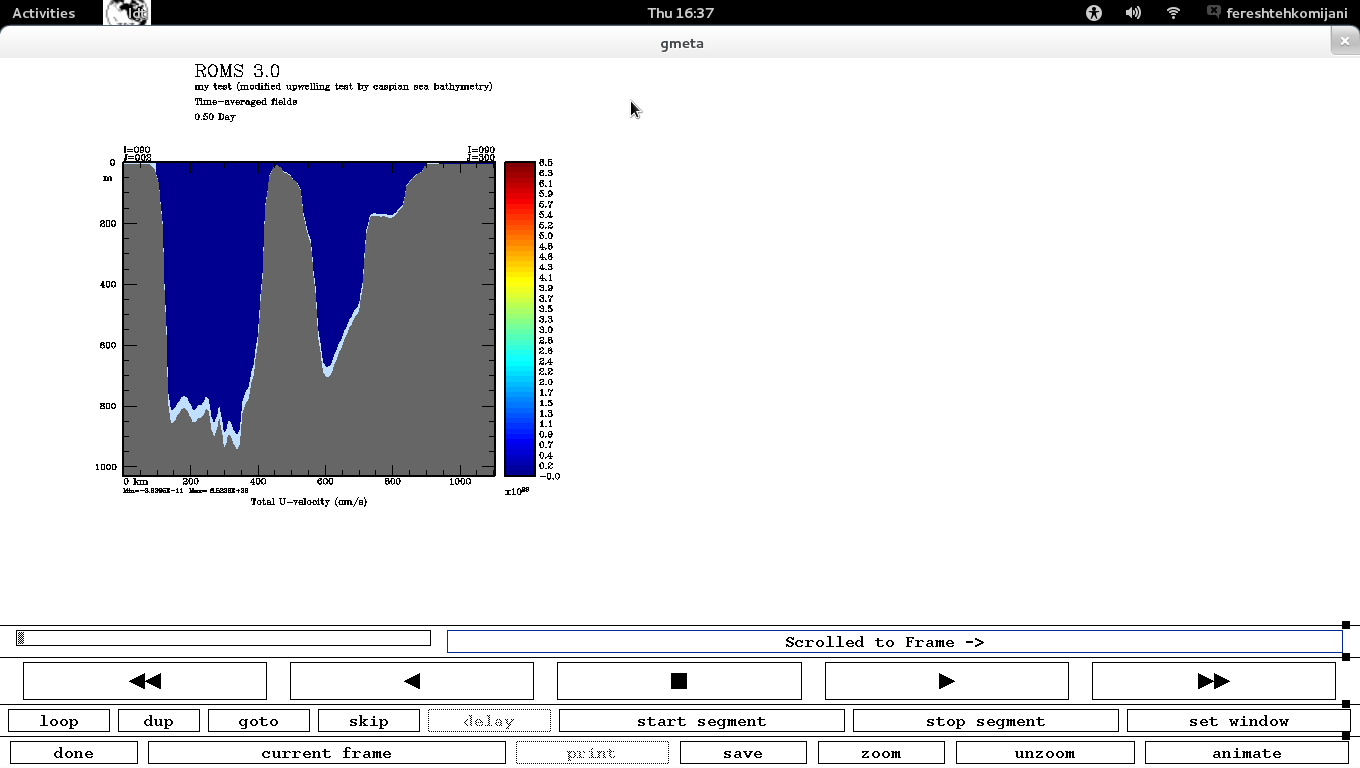The height and width of the screenshot is (768, 1360).
Task: Step backward with the left arrow button
Action: pos(411,681)
